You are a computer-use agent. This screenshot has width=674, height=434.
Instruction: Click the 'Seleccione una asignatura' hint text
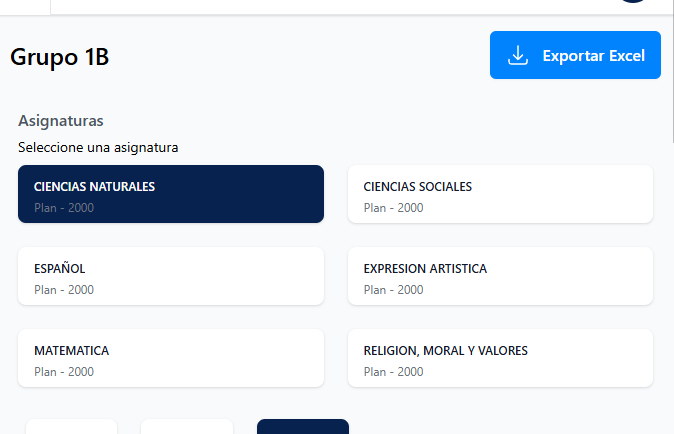click(x=98, y=148)
